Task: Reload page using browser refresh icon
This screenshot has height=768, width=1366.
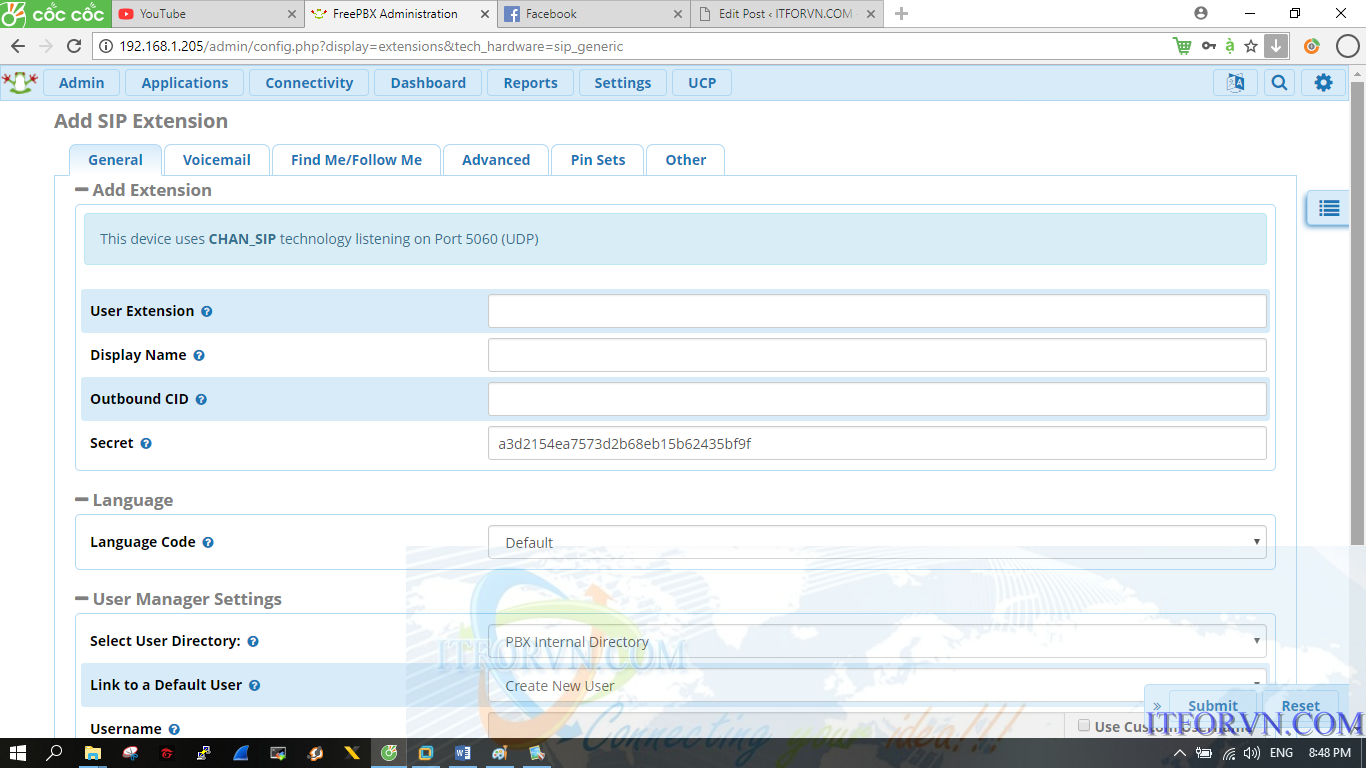Action: [x=74, y=46]
